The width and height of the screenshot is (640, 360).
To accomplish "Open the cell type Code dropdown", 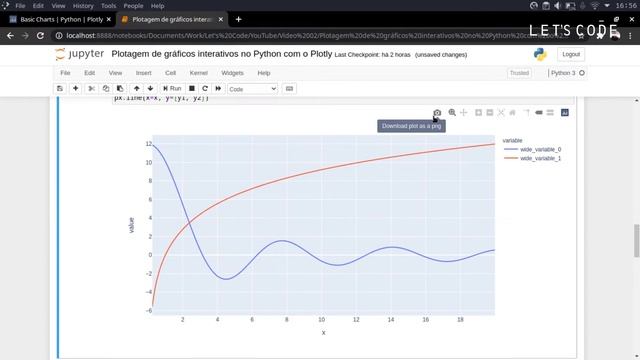I will tap(252, 89).
